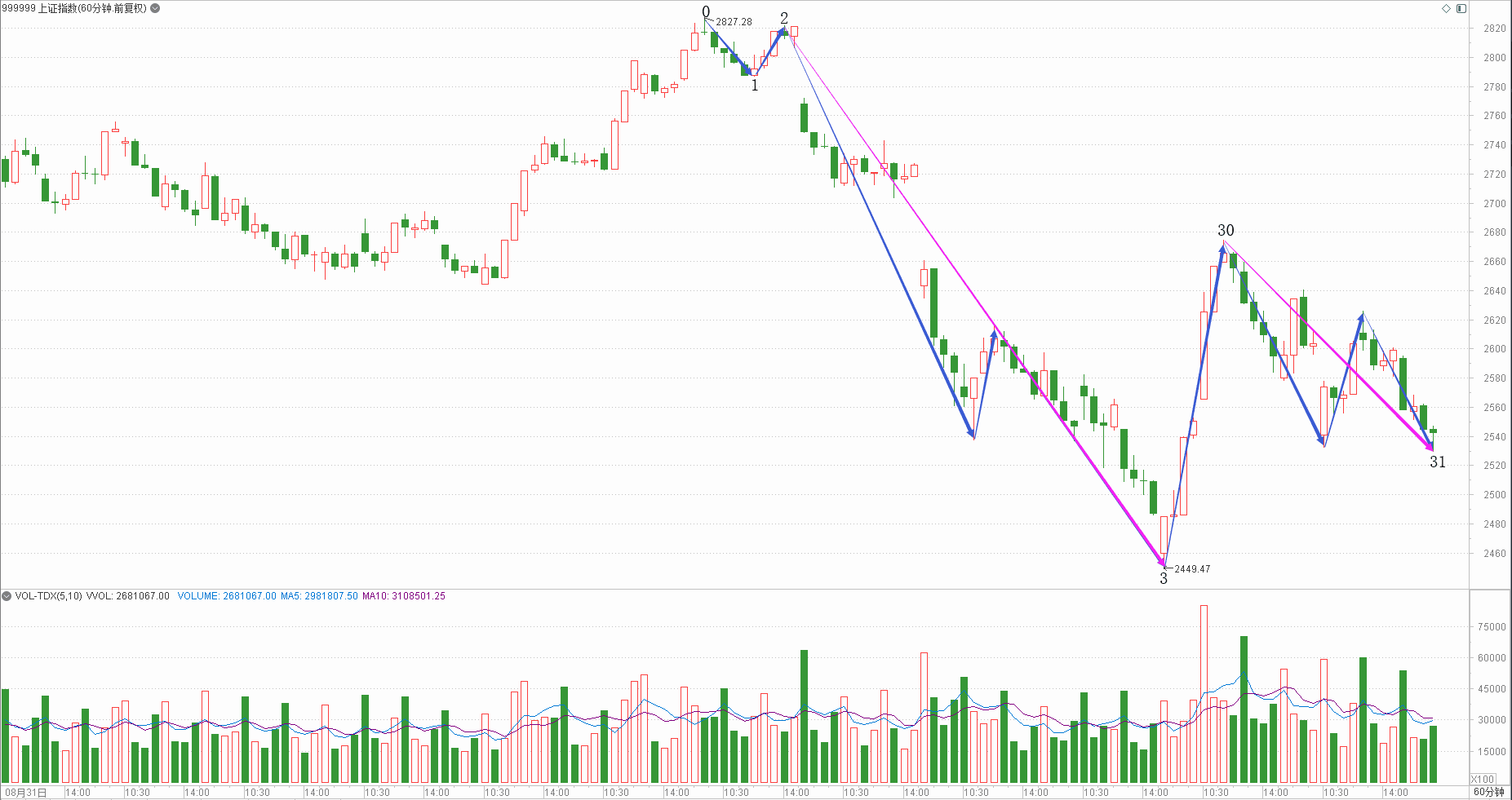Image resolution: width=1512 pixels, height=800 pixels.
Task: Click the wave point labeled 0
Action: tap(706, 11)
